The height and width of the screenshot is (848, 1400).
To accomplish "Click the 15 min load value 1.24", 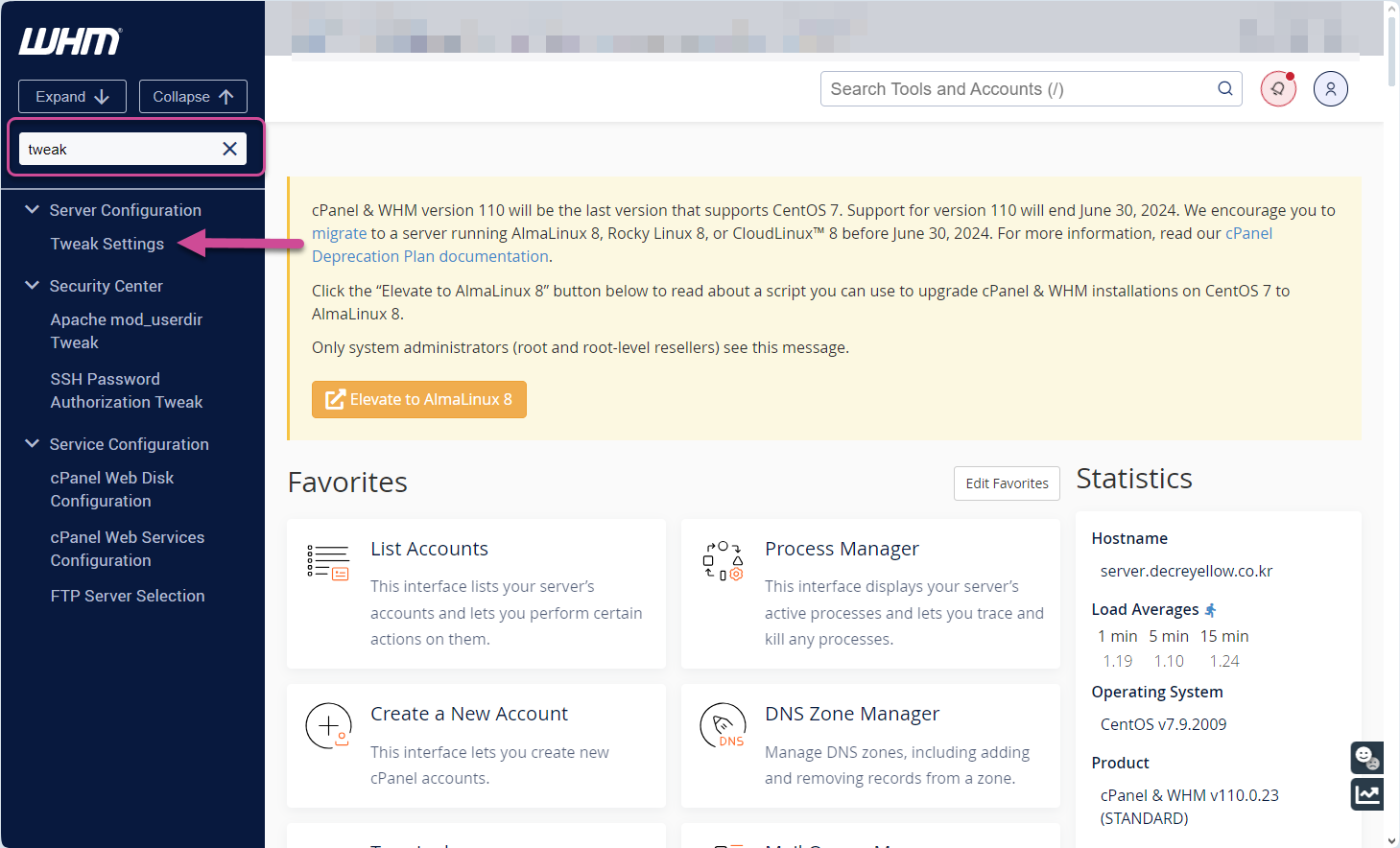I will tap(1224, 661).
